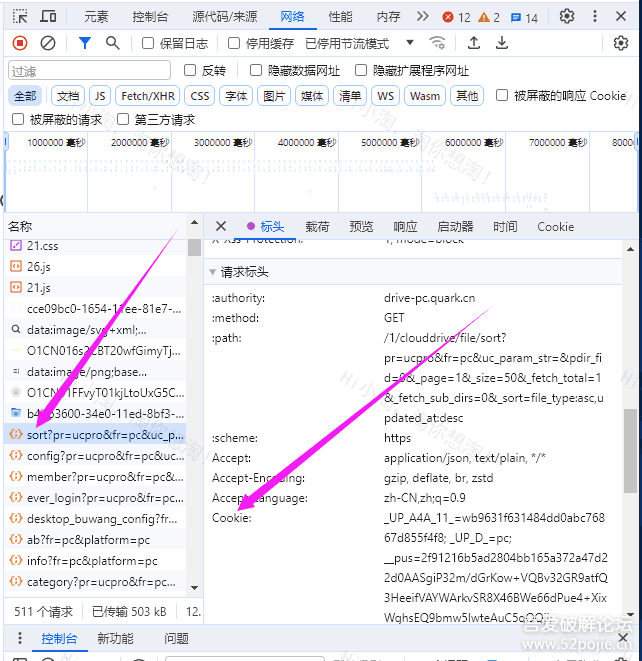Viewport: 642px width, 661px height.
Task: Click the 过滤 filter input field
Action: 89,70
